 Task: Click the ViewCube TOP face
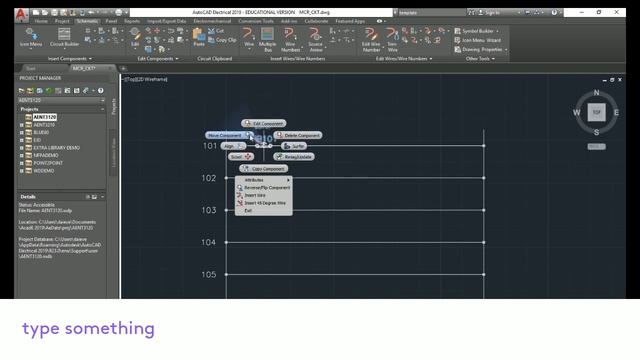[x=596, y=112]
